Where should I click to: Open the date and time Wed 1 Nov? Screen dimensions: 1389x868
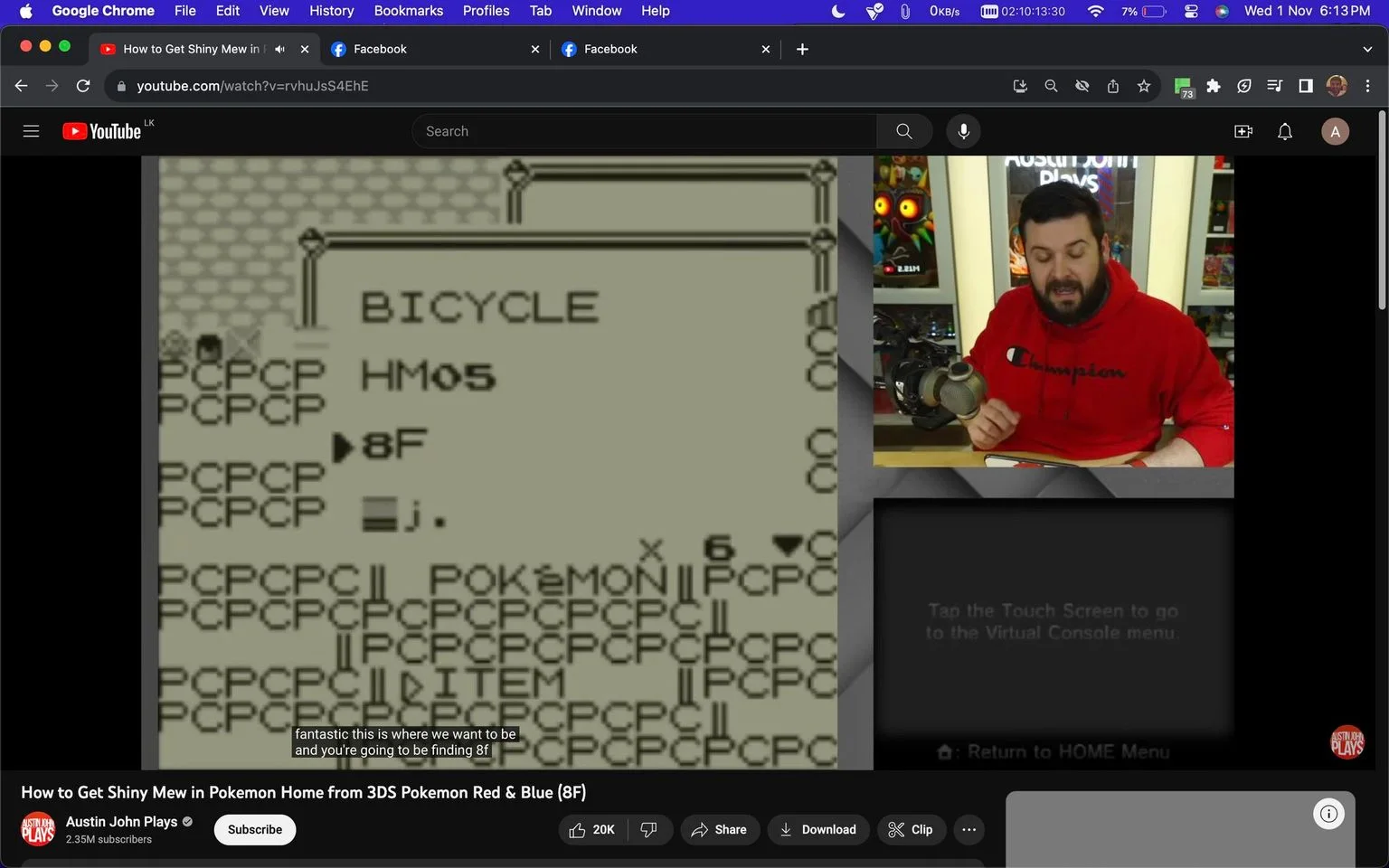tap(1307, 11)
